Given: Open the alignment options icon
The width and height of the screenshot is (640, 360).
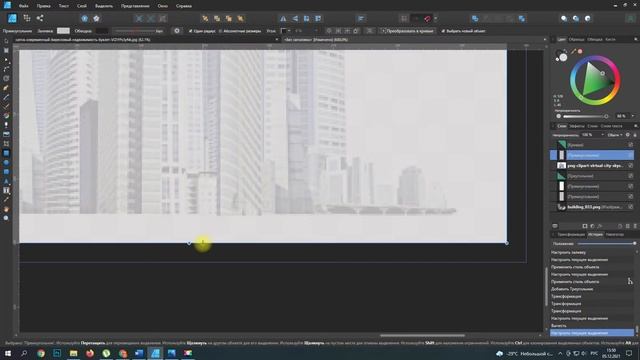Looking at the screenshot, I should (361, 18).
